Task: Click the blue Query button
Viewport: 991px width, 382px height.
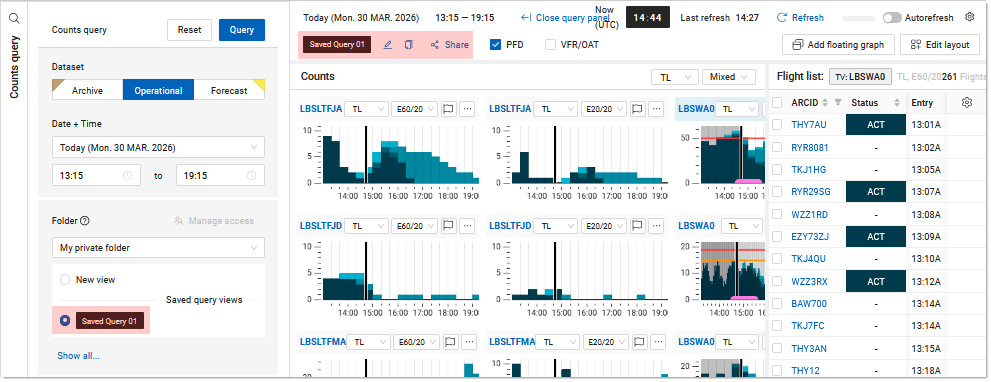Action: pos(242,30)
